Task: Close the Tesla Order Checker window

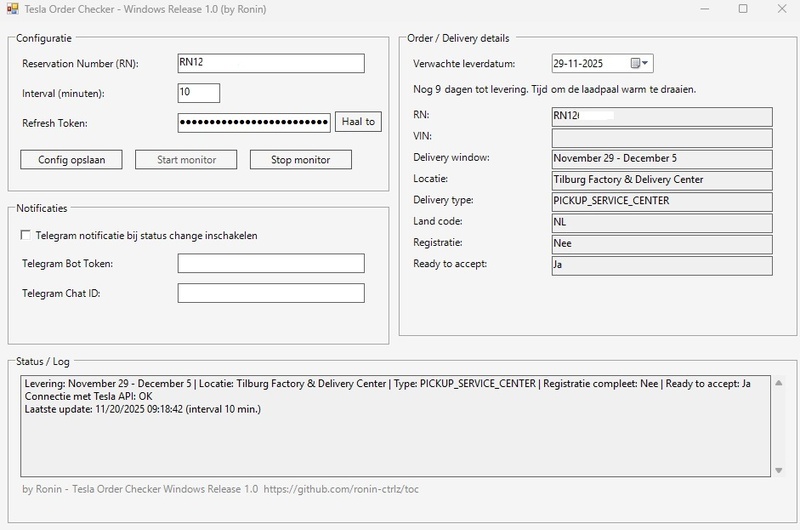Action: tap(782, 9)
